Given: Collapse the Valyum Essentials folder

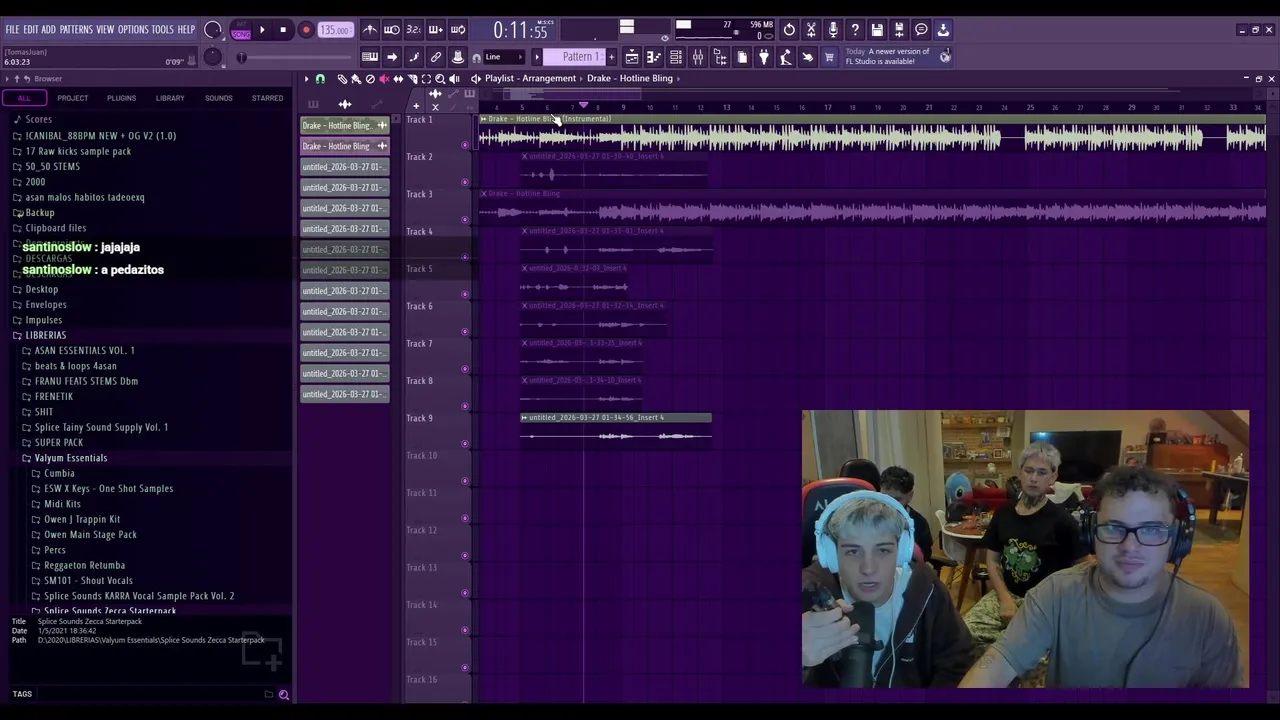Looking at the screenshot, I should [70, 458].
